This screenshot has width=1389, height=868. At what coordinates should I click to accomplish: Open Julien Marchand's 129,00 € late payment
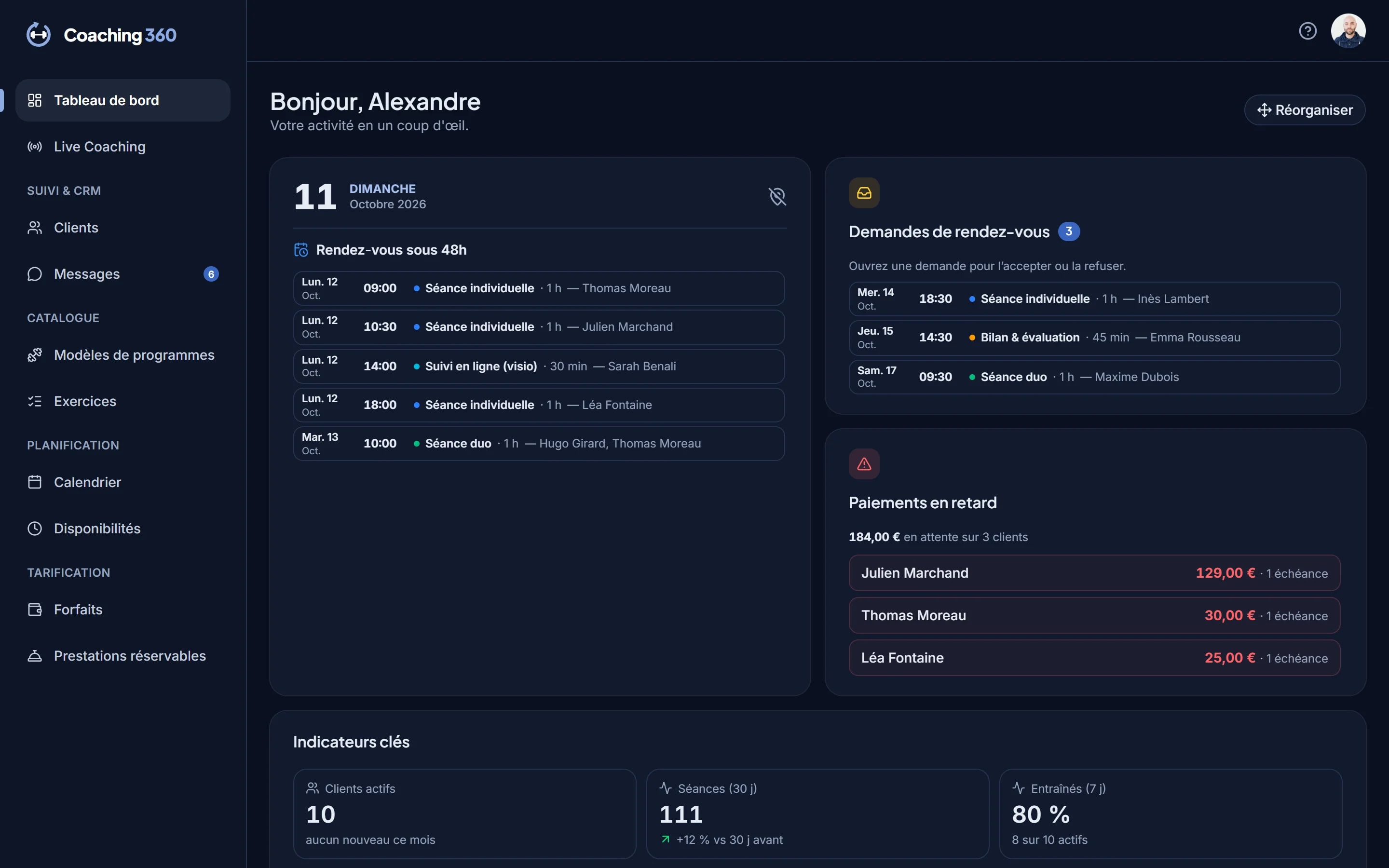[x=1094, y=573]
